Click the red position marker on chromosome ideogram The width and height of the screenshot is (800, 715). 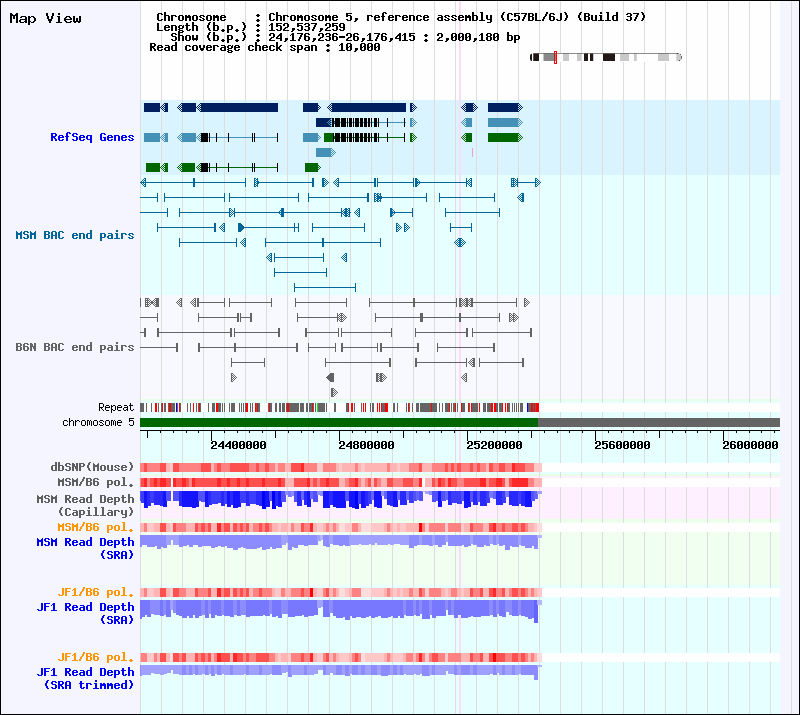(555, 57)
